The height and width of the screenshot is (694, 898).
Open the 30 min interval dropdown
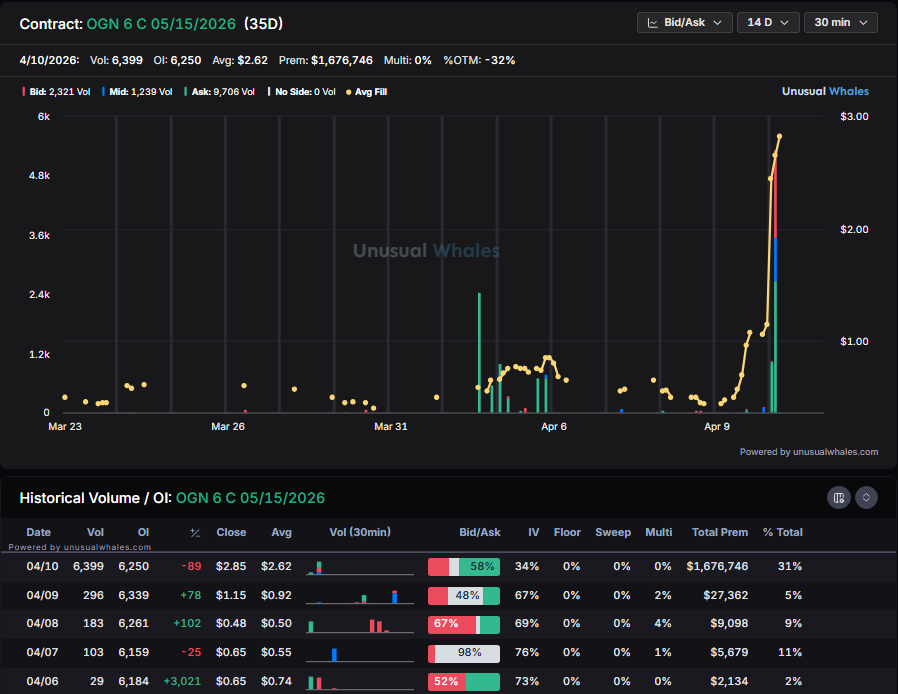[x=840, y=22]
